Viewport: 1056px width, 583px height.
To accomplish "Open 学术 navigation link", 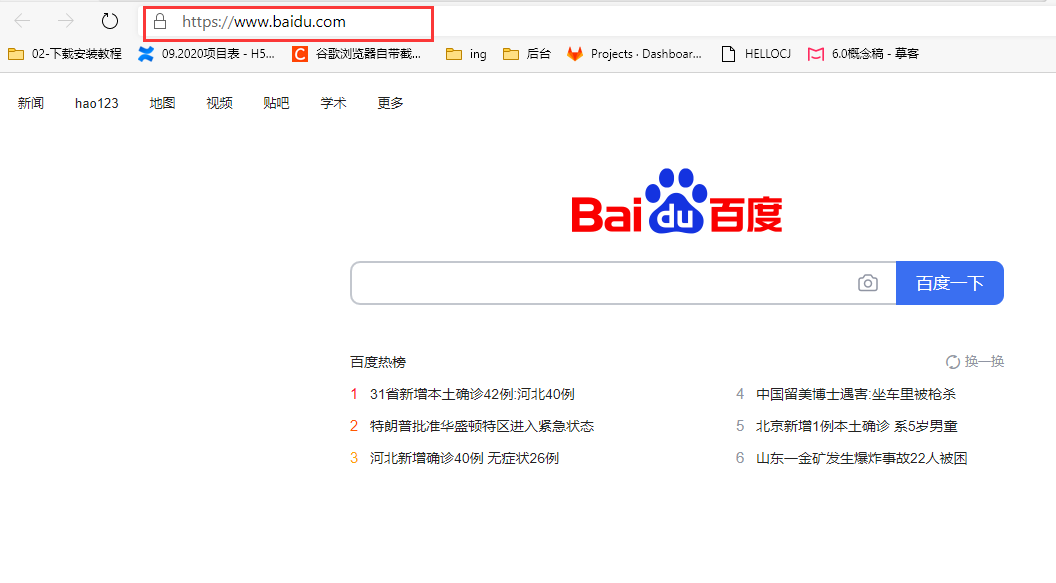I will coord(333,103).
